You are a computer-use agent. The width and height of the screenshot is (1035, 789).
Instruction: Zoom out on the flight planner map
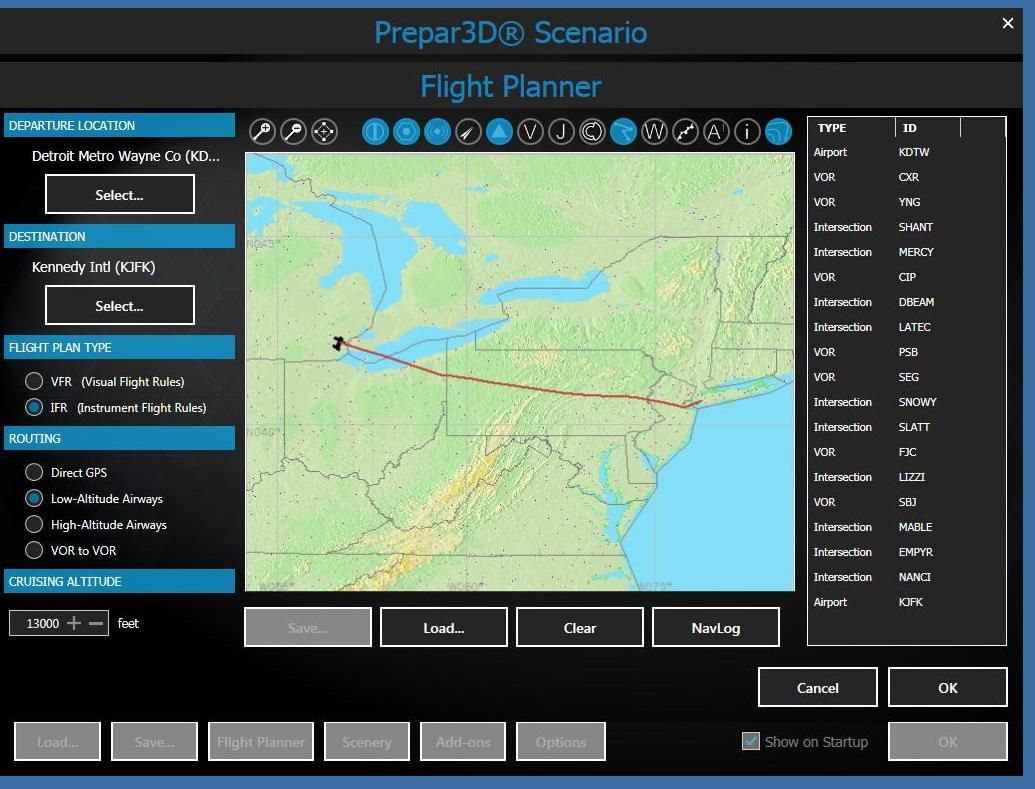293,132
